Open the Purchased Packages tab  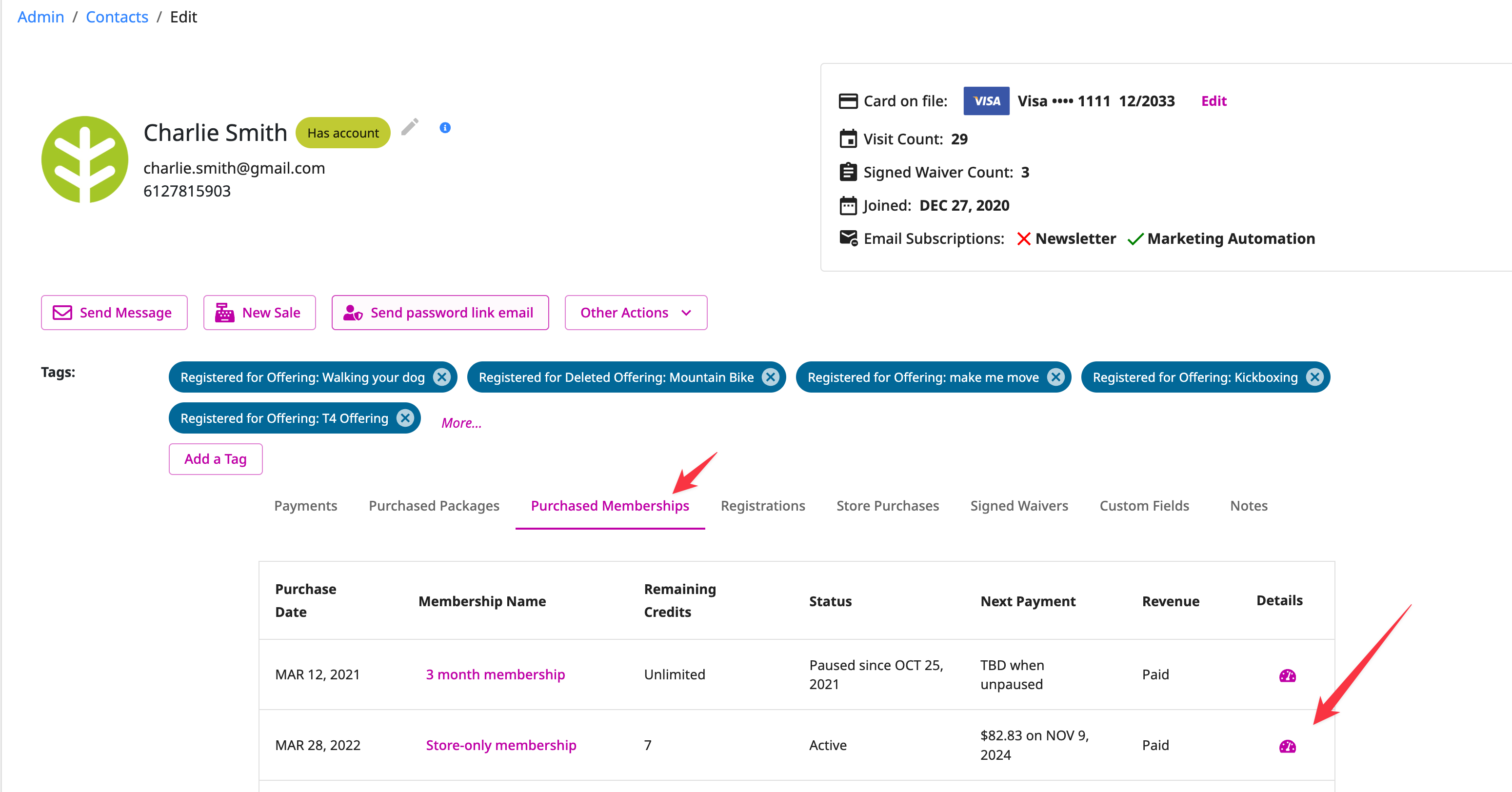point(434,506)
